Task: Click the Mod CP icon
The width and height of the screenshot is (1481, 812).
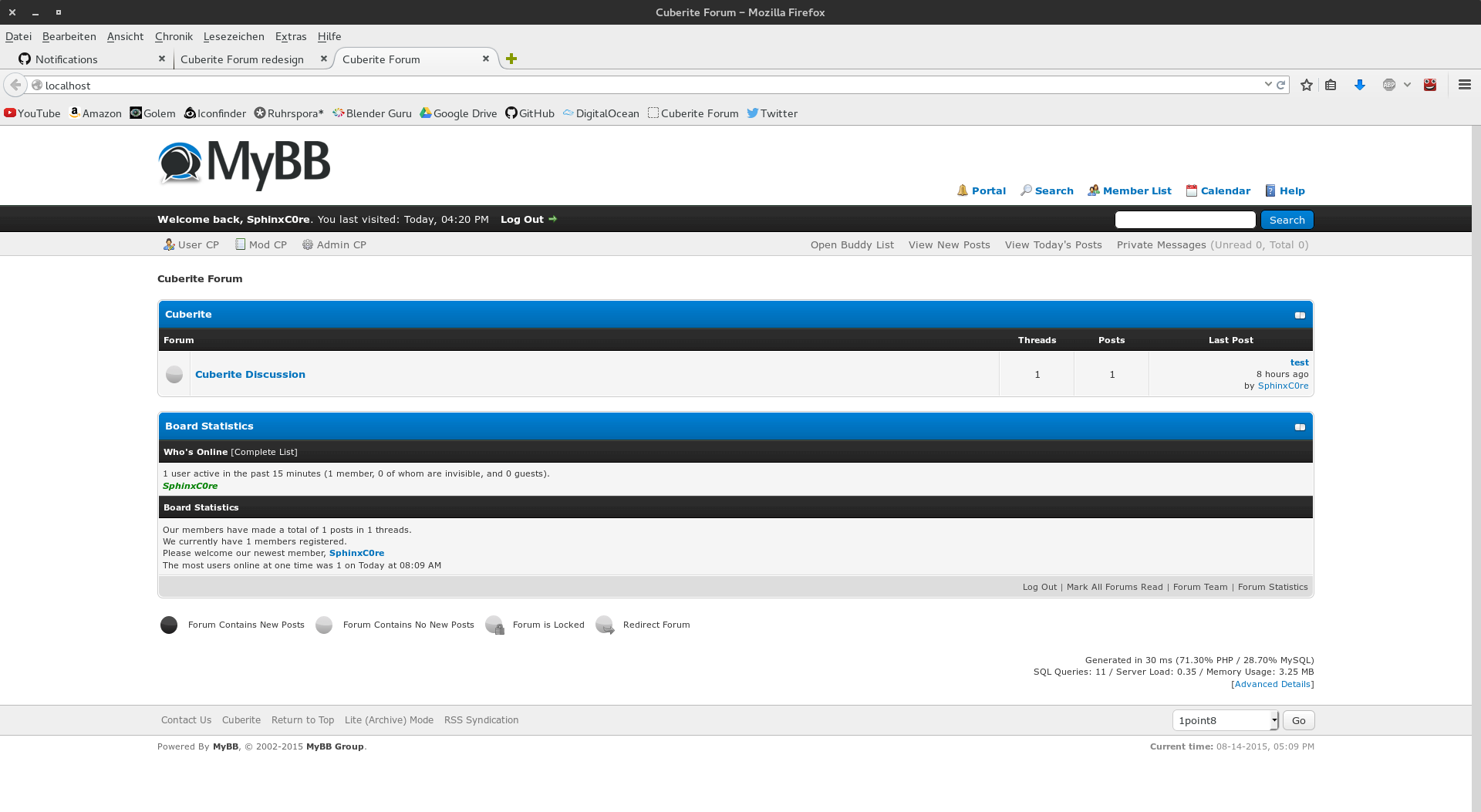Action: pos(241,244)
